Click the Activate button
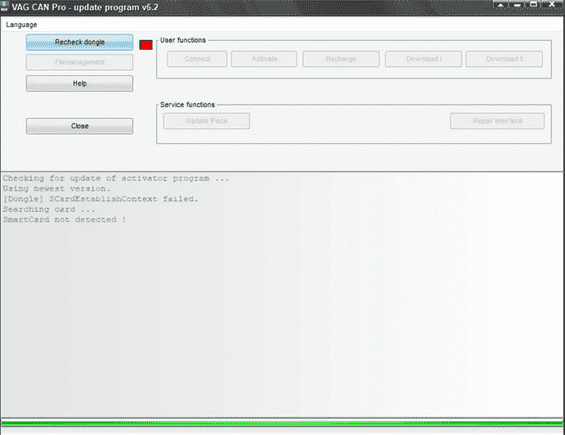The width and height of the screenshot is (565, 435). 264,59
